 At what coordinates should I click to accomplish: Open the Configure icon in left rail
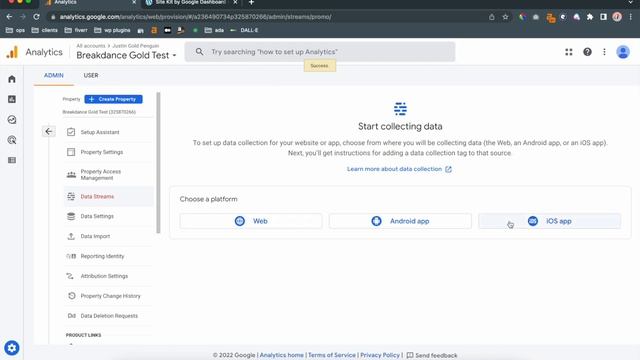(12, 160)
